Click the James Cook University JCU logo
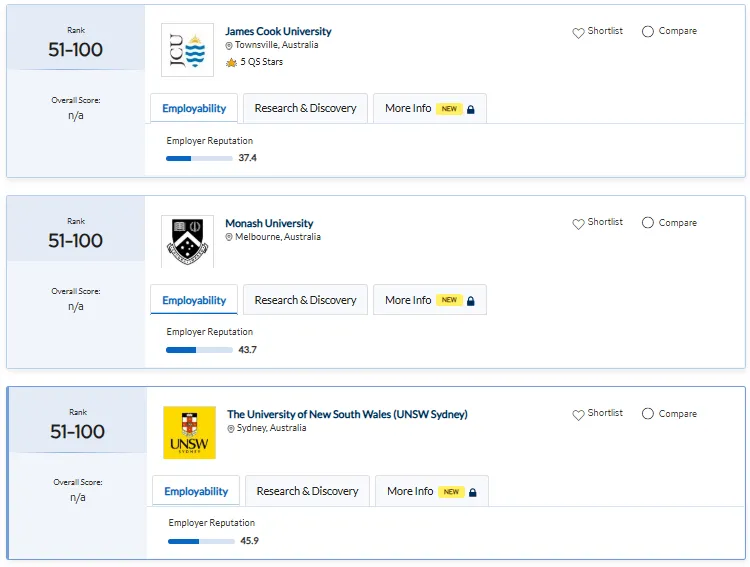This screenshot has height=567, width=750. 188,50
